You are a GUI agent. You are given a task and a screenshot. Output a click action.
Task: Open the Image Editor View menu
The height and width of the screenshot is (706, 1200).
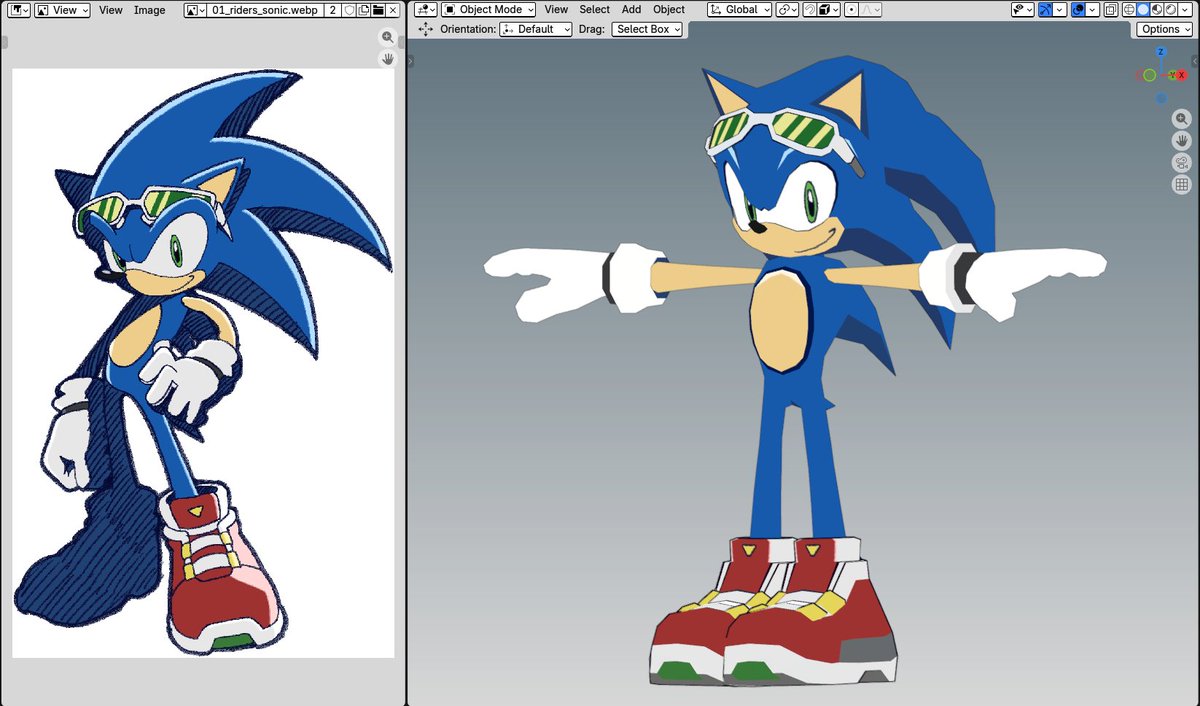tap(111, 10)
